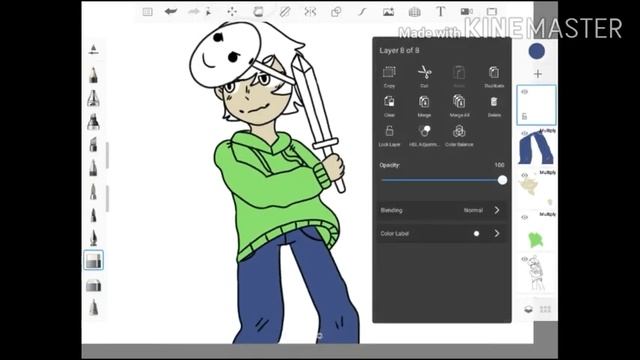Select the green hoodie layer thumbnail
This screenshot has width=640, height=360.
coord(536,231)
